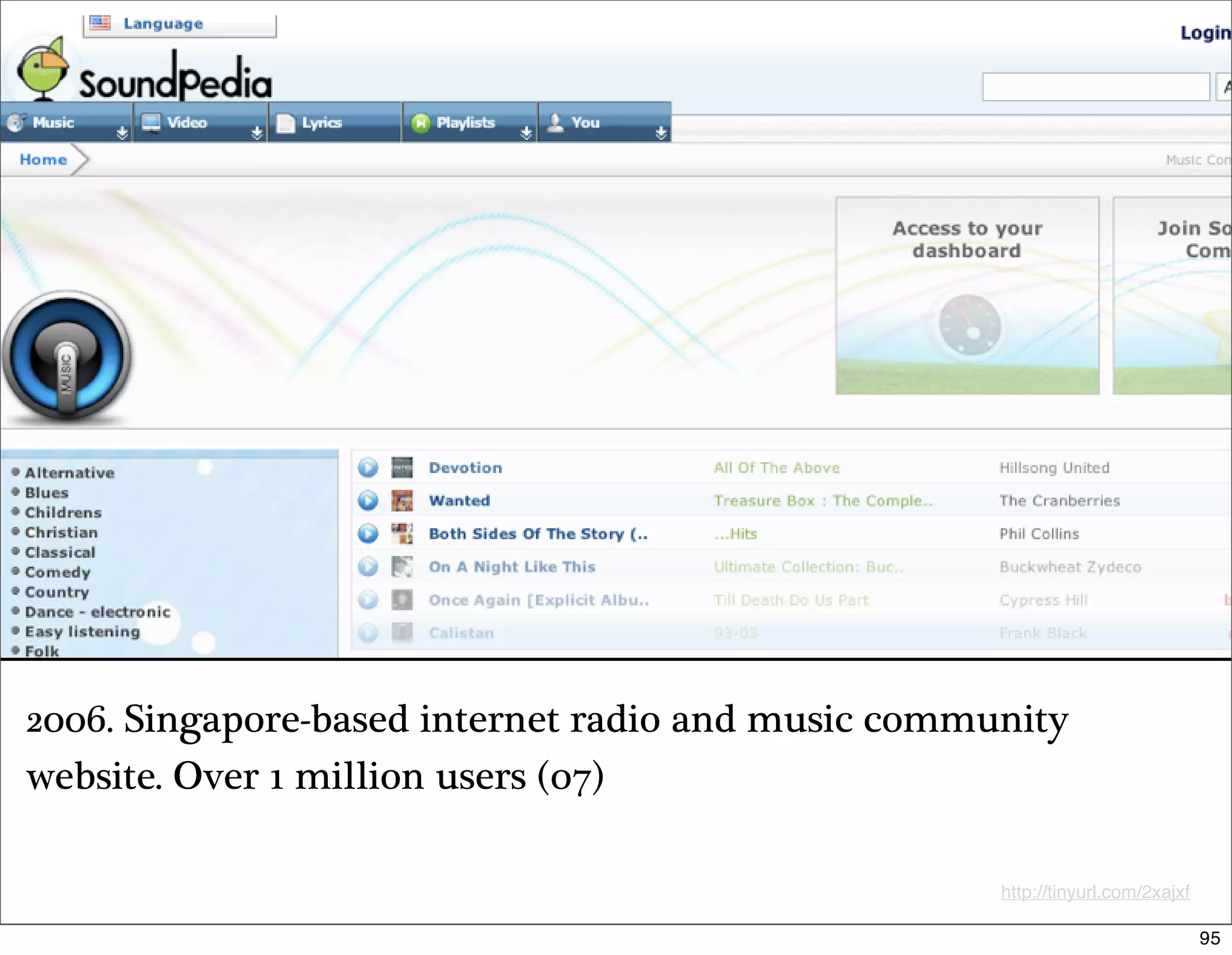This screenshot has width=1232, height=955.
Task: Open the album Treasure Box
Action: click(x=823, y=501)
